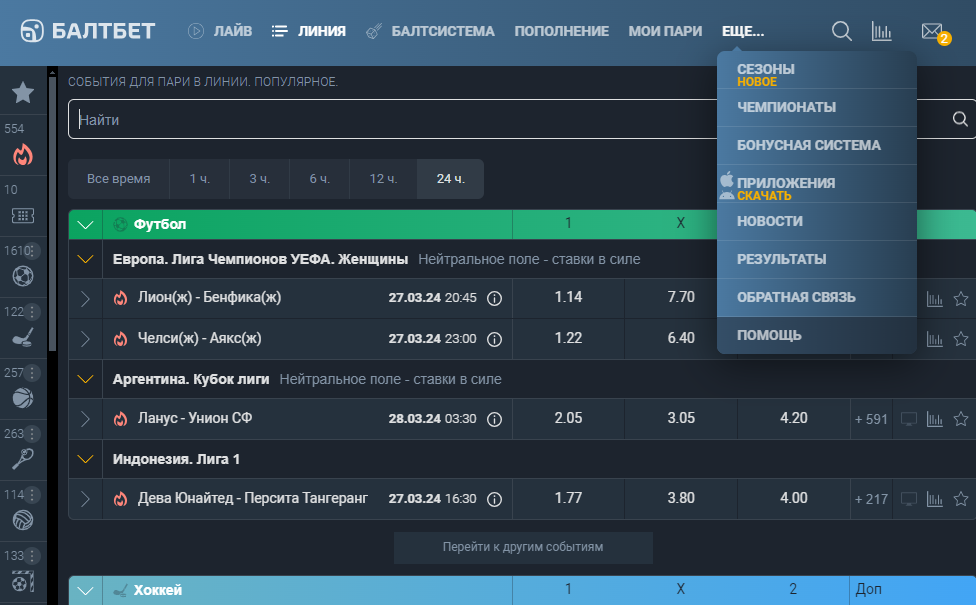Image resolution: width=976 pixels, height=605 pixels.
Task: Open statistics for Ланус - Унион СФ
Action: [934, 420]
